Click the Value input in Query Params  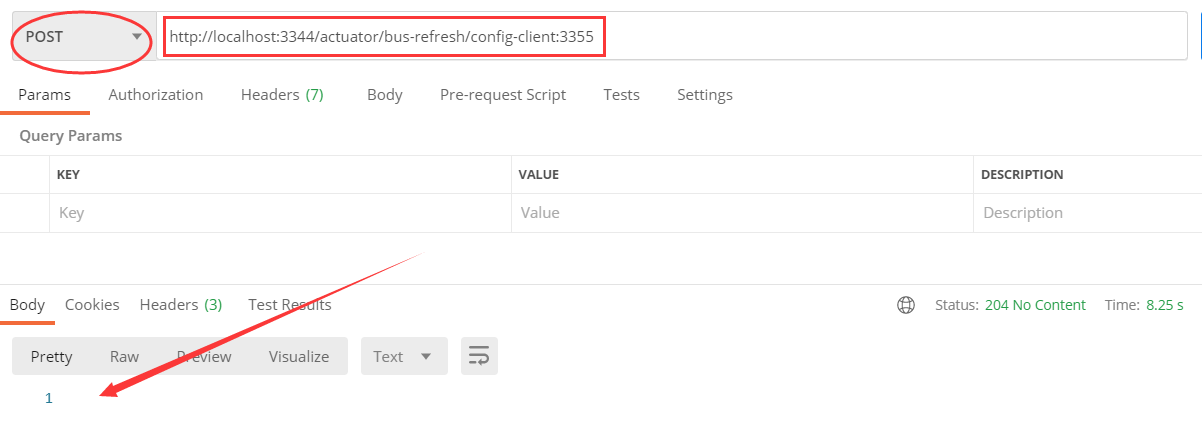tap(742, 213)
